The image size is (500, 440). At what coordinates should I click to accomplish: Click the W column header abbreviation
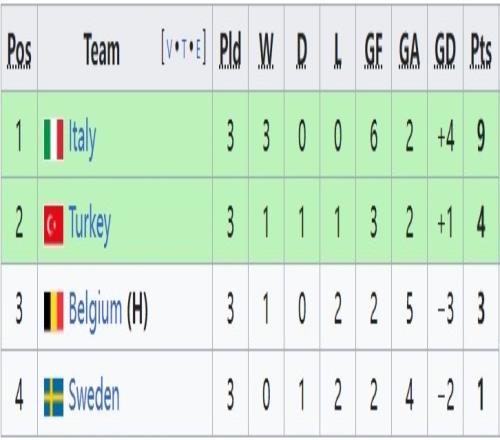tap(266, 50)
